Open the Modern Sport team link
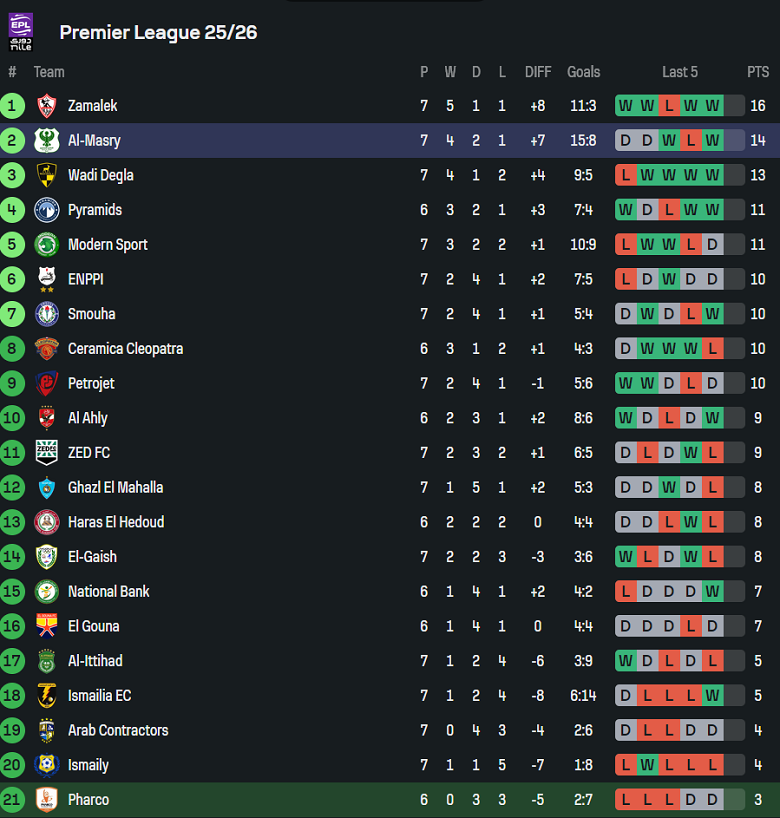This screenshot has width=780, height=818. pyautogui.click(x=107, y=245)
